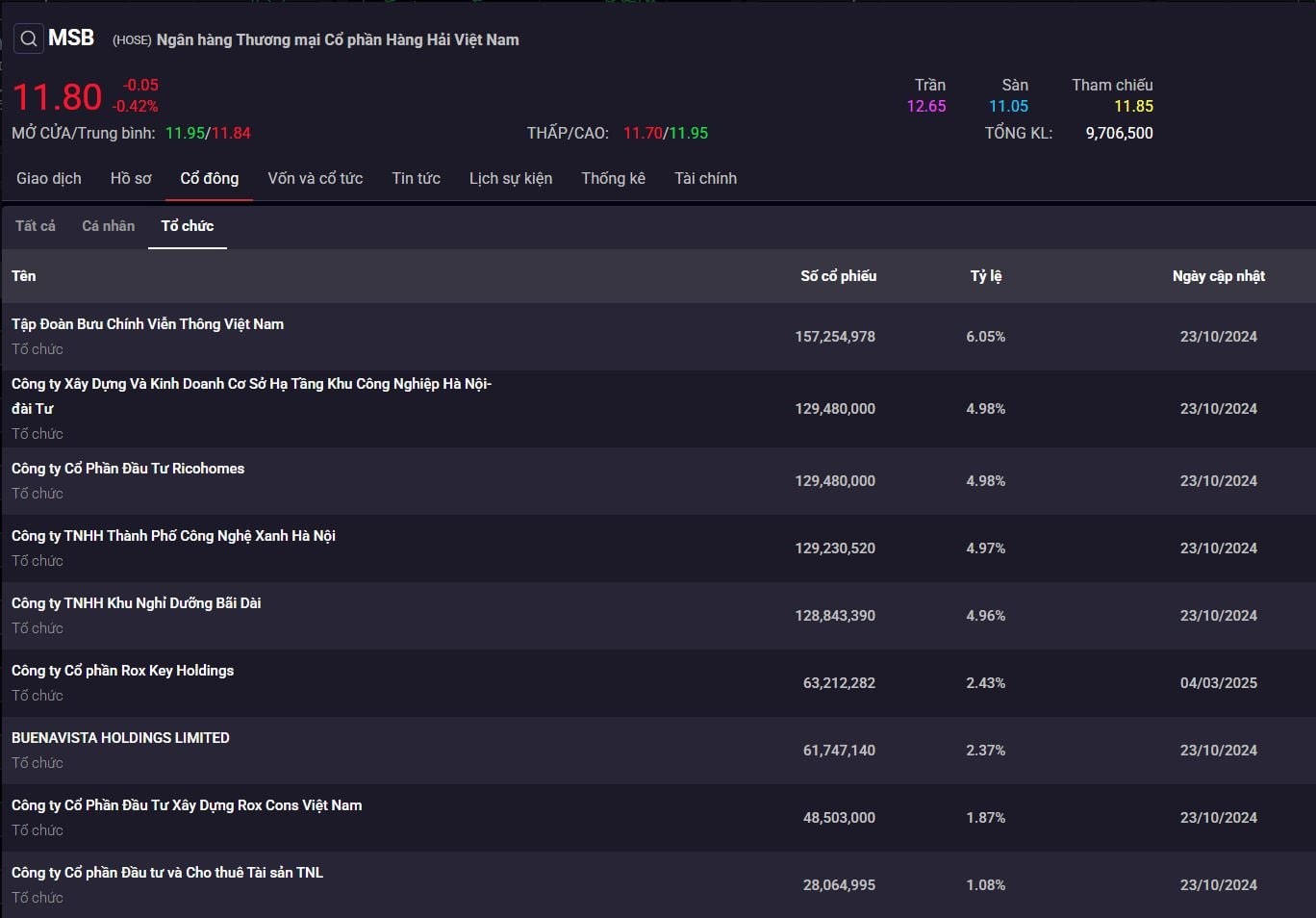This screenshot has height=918, width=1316.
Task: Click Công ty Cổ Phần Đầu Tư Ricohomes
Action: point(128,469)
